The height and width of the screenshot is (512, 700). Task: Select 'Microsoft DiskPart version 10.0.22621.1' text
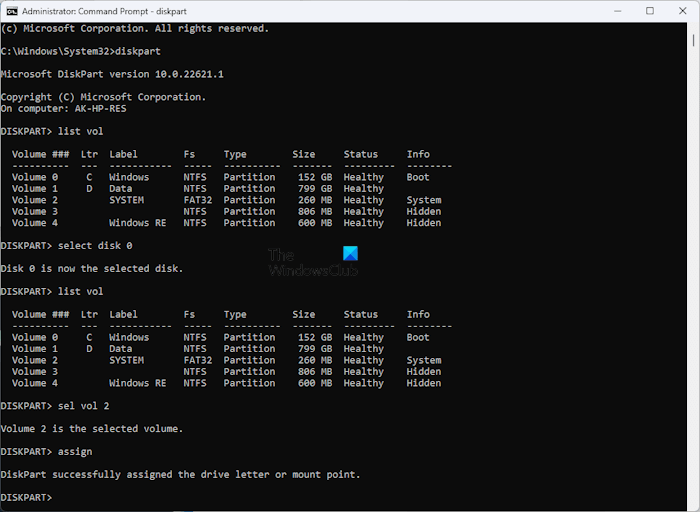click(112, 74)
